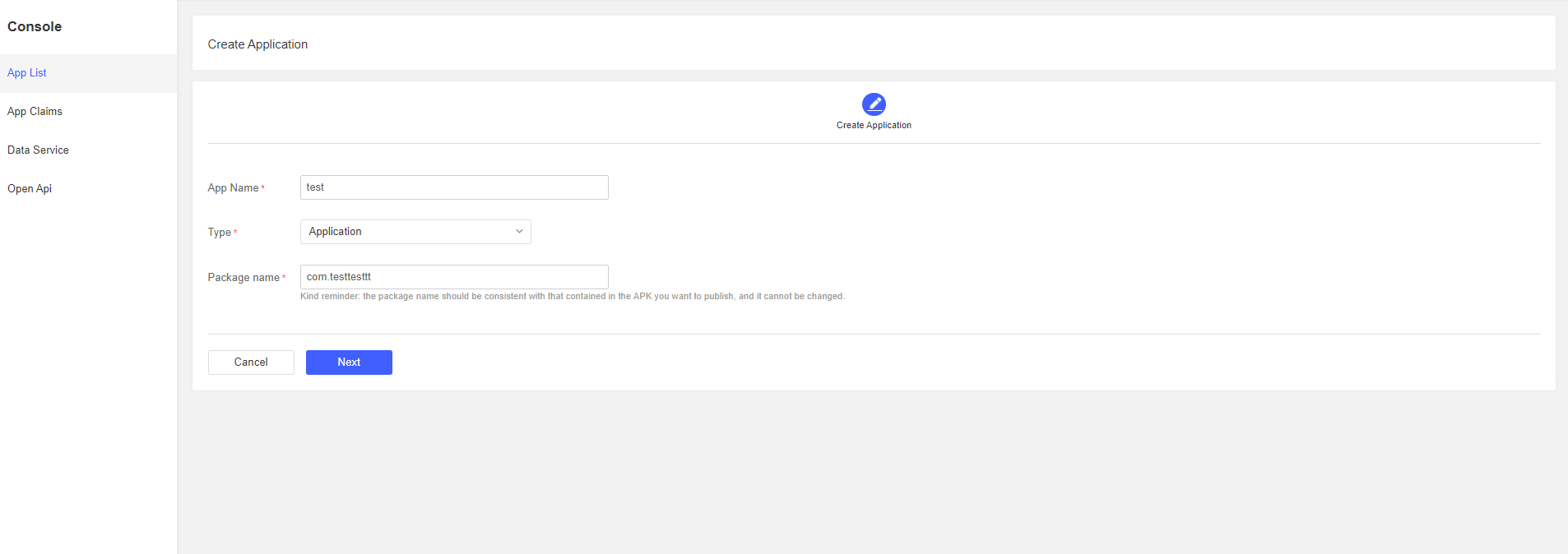Click the Console heading in sidebar

[35, 27]
